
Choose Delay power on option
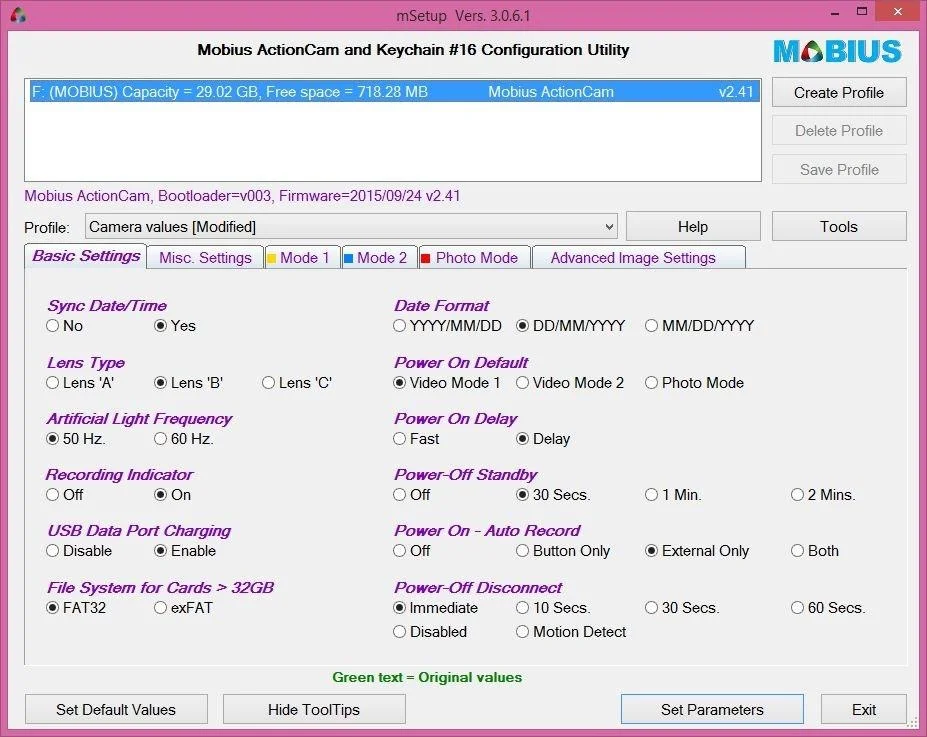(543, 439)
